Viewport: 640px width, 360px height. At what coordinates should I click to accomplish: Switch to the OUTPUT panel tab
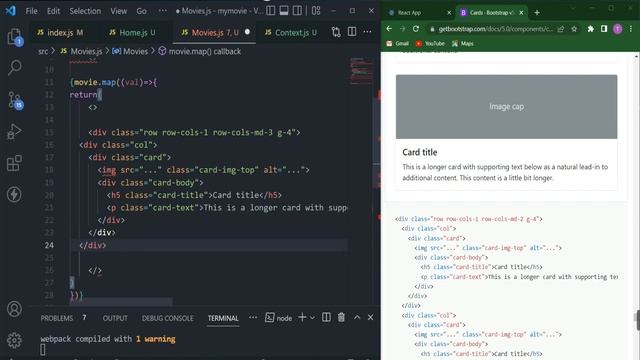pyautogui.click(x=115, y=318)
